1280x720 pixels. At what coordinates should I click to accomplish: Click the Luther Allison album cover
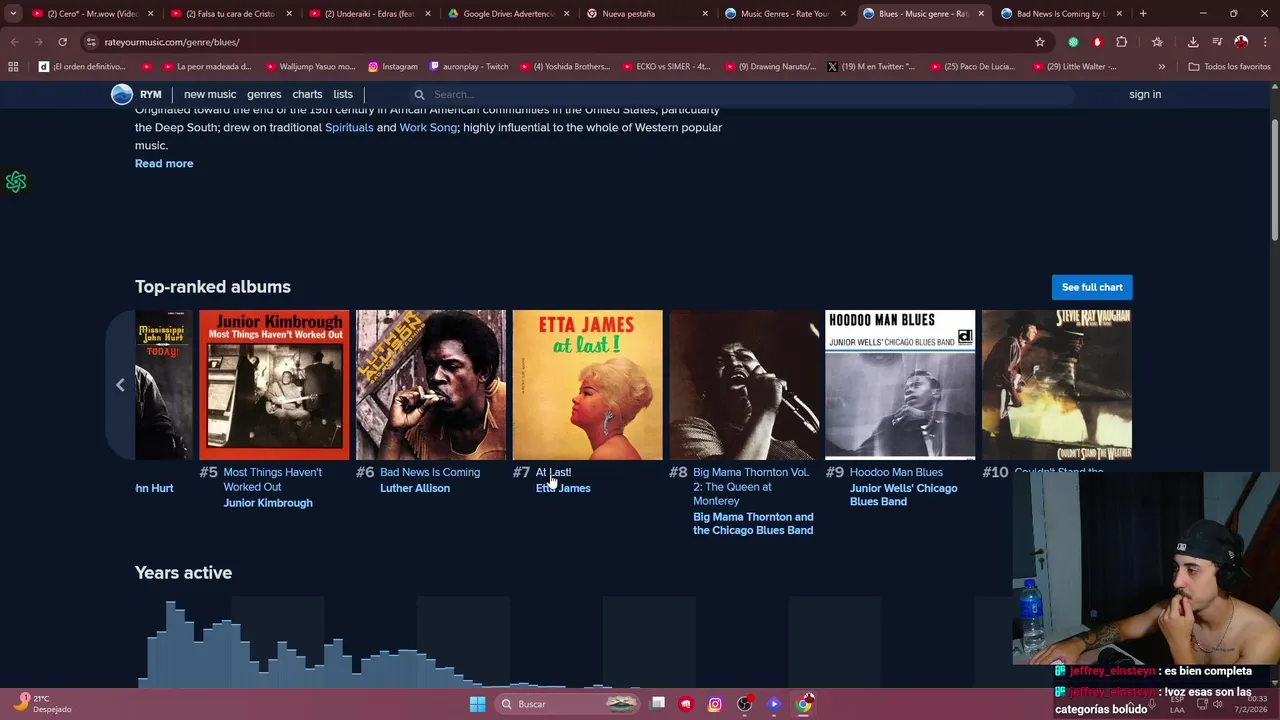tap(431, 385)
